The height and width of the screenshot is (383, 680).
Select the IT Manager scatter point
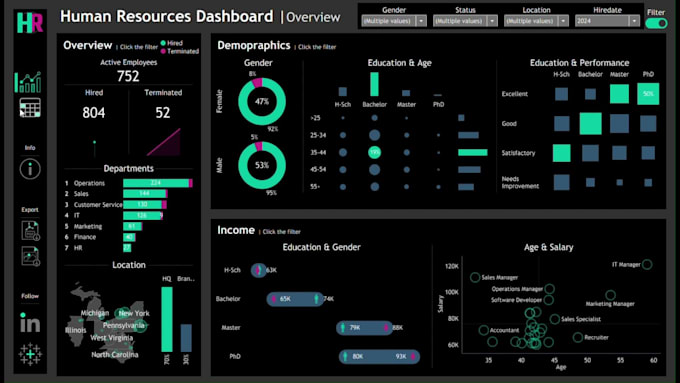click(x=647, y=264)
